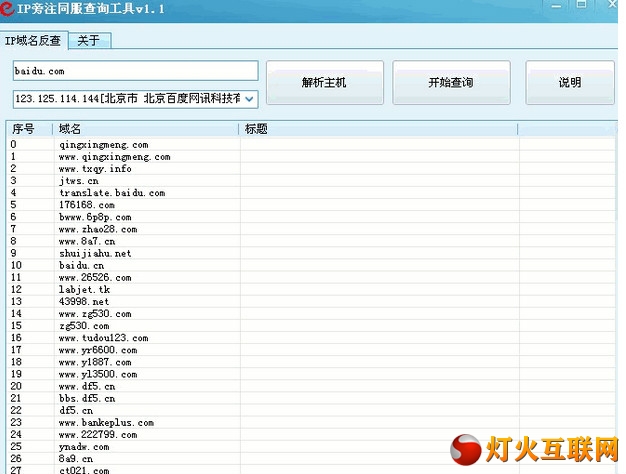Screen dimensions: 626x474
Task: Click the 开始查询 button
Action: (x=451, y=83)
